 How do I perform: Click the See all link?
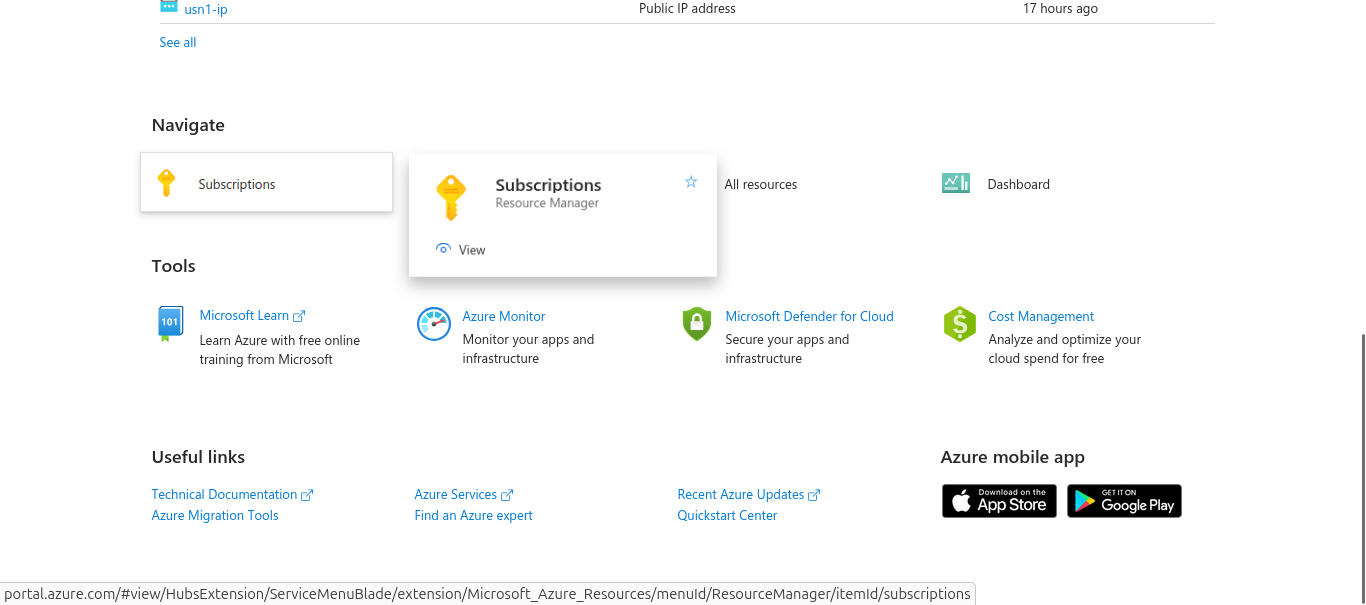tap(178, 42)
